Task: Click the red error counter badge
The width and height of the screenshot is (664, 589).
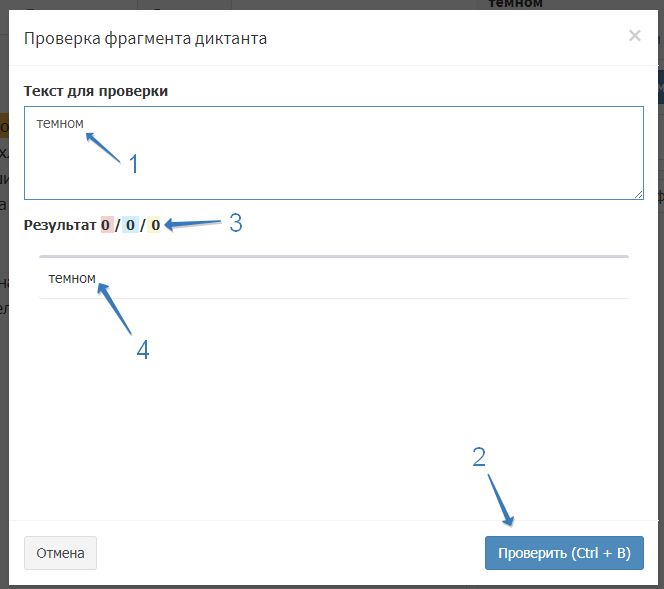Action: (107, 225)
